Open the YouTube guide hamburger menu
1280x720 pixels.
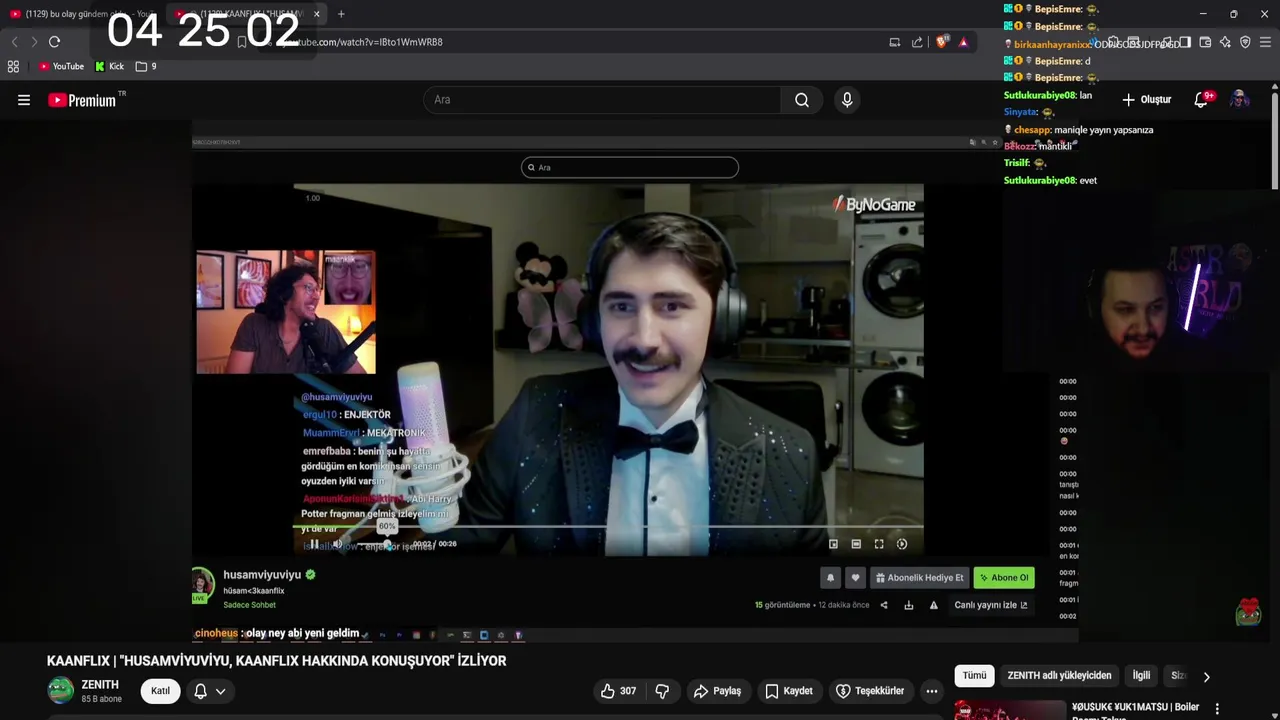[x=24, y=100]
